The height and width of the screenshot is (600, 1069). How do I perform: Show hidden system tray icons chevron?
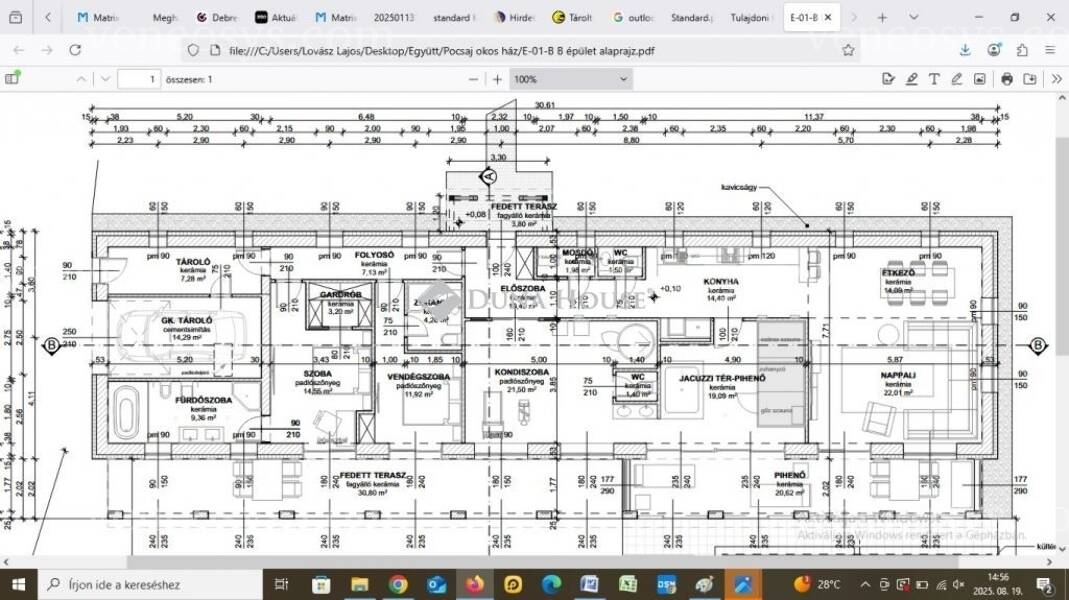[x=865, y=584]
